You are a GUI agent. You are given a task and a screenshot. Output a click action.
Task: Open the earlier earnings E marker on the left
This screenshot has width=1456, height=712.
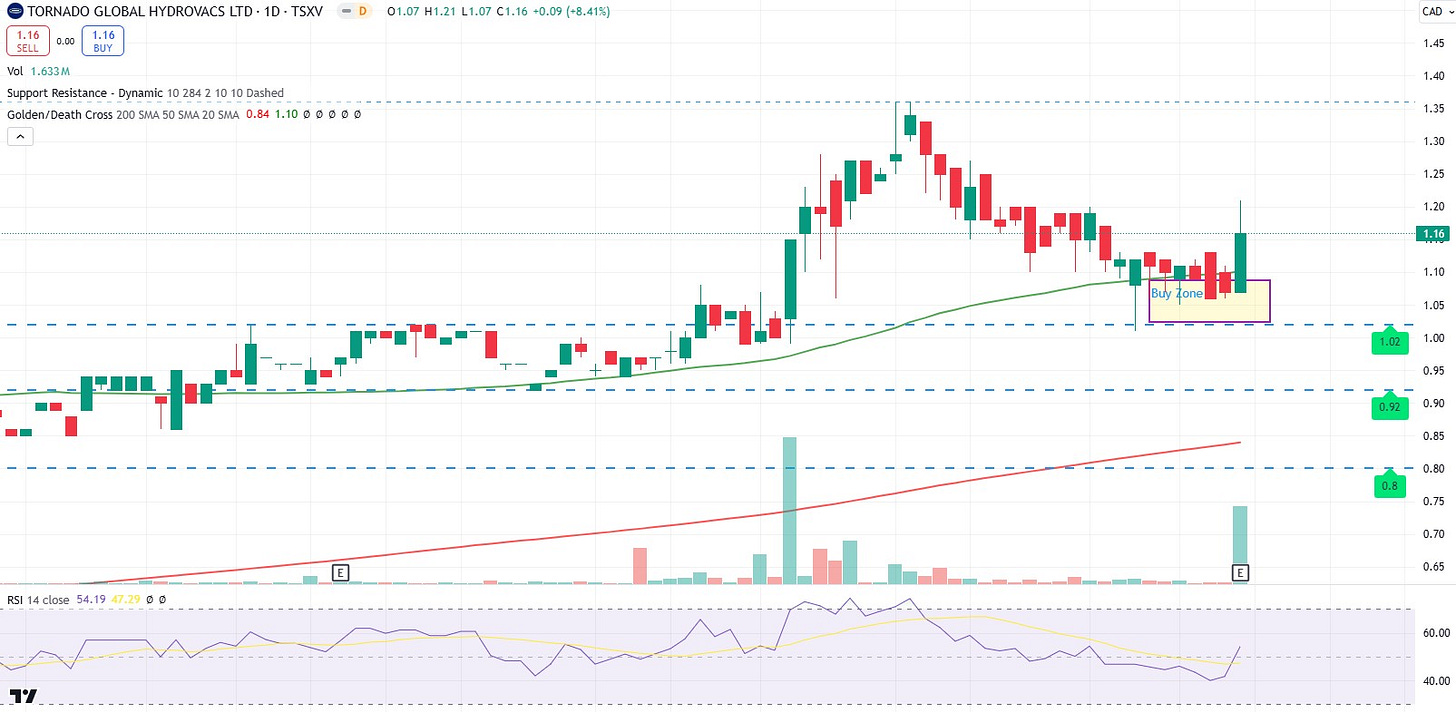pos(340,573)
